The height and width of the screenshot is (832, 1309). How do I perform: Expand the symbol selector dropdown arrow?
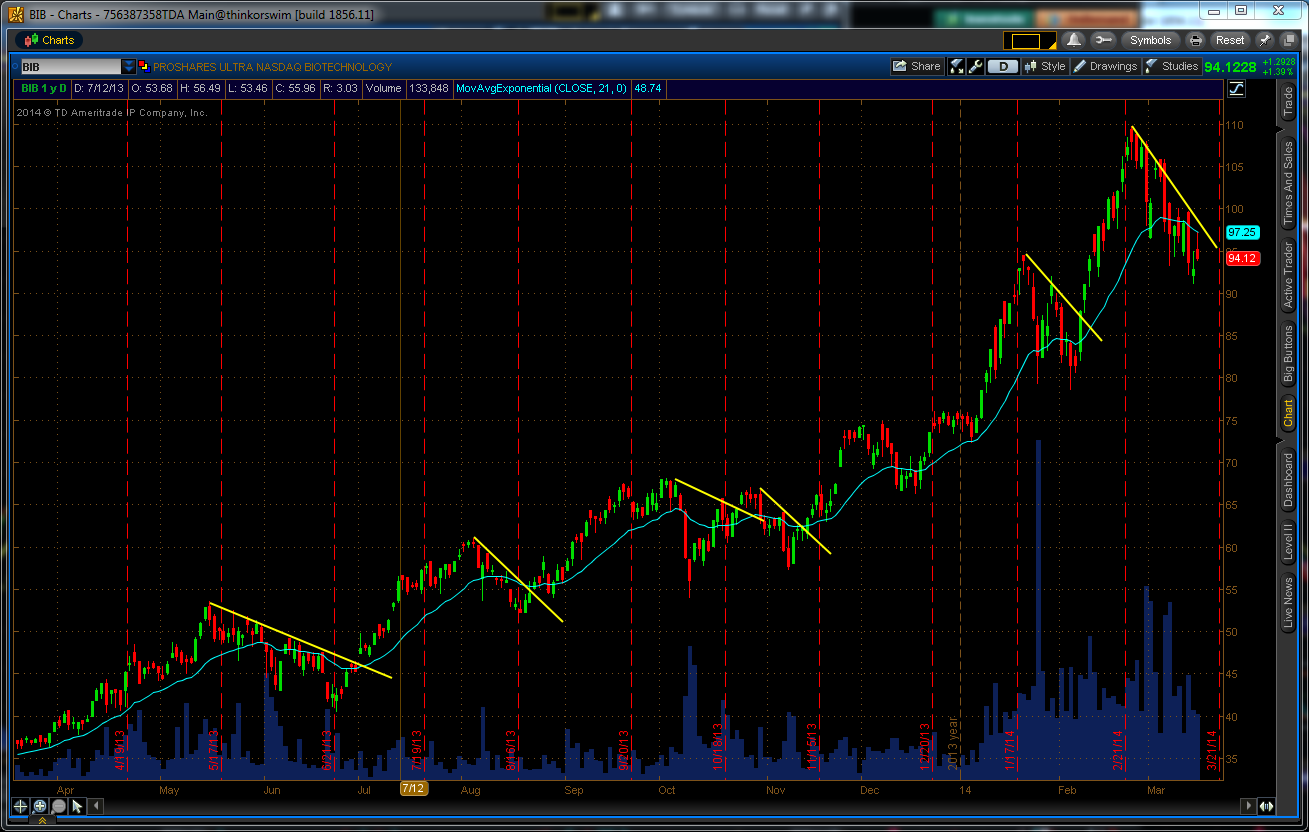pos(129,67)
